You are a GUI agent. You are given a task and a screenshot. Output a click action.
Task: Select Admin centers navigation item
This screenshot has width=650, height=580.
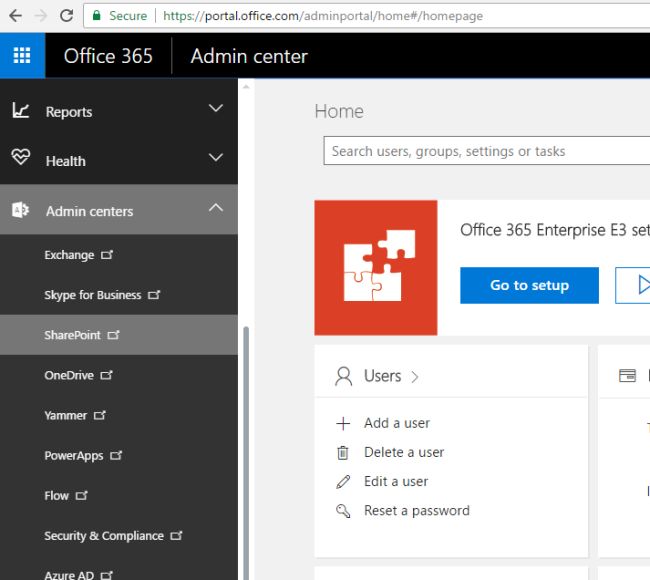pyautogui.click(x=119, y=209)
